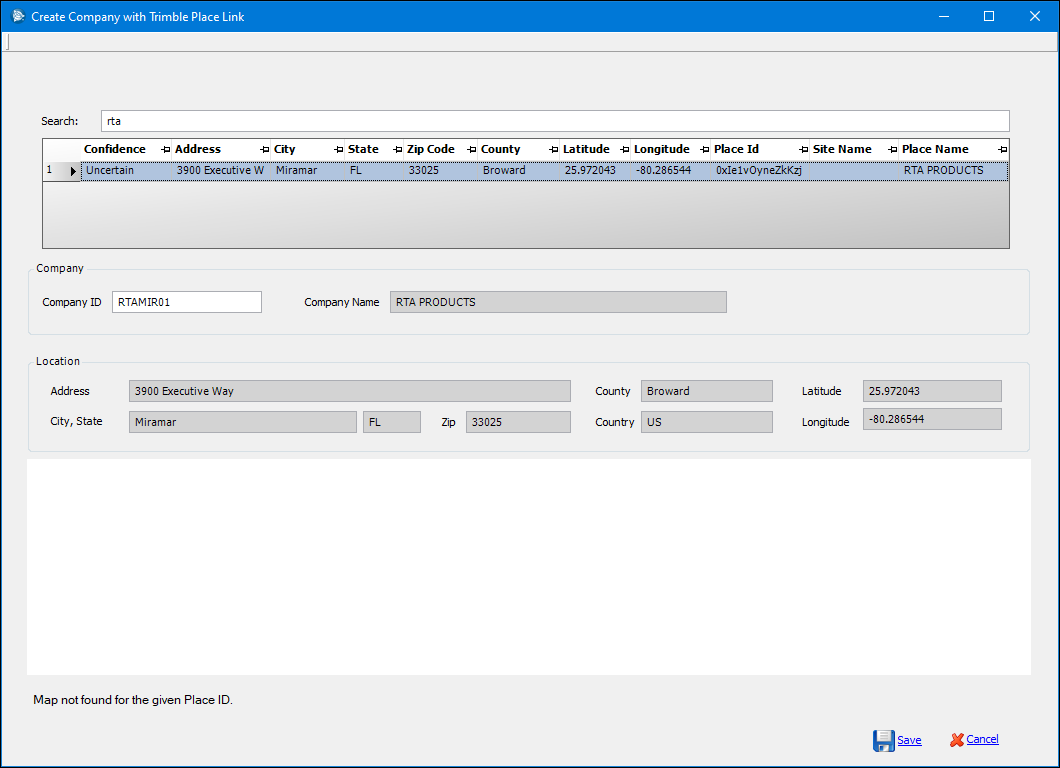1060x768 pixels.
Task: Click the pin icon on Confidence column
Action: (x=166, y=150)
